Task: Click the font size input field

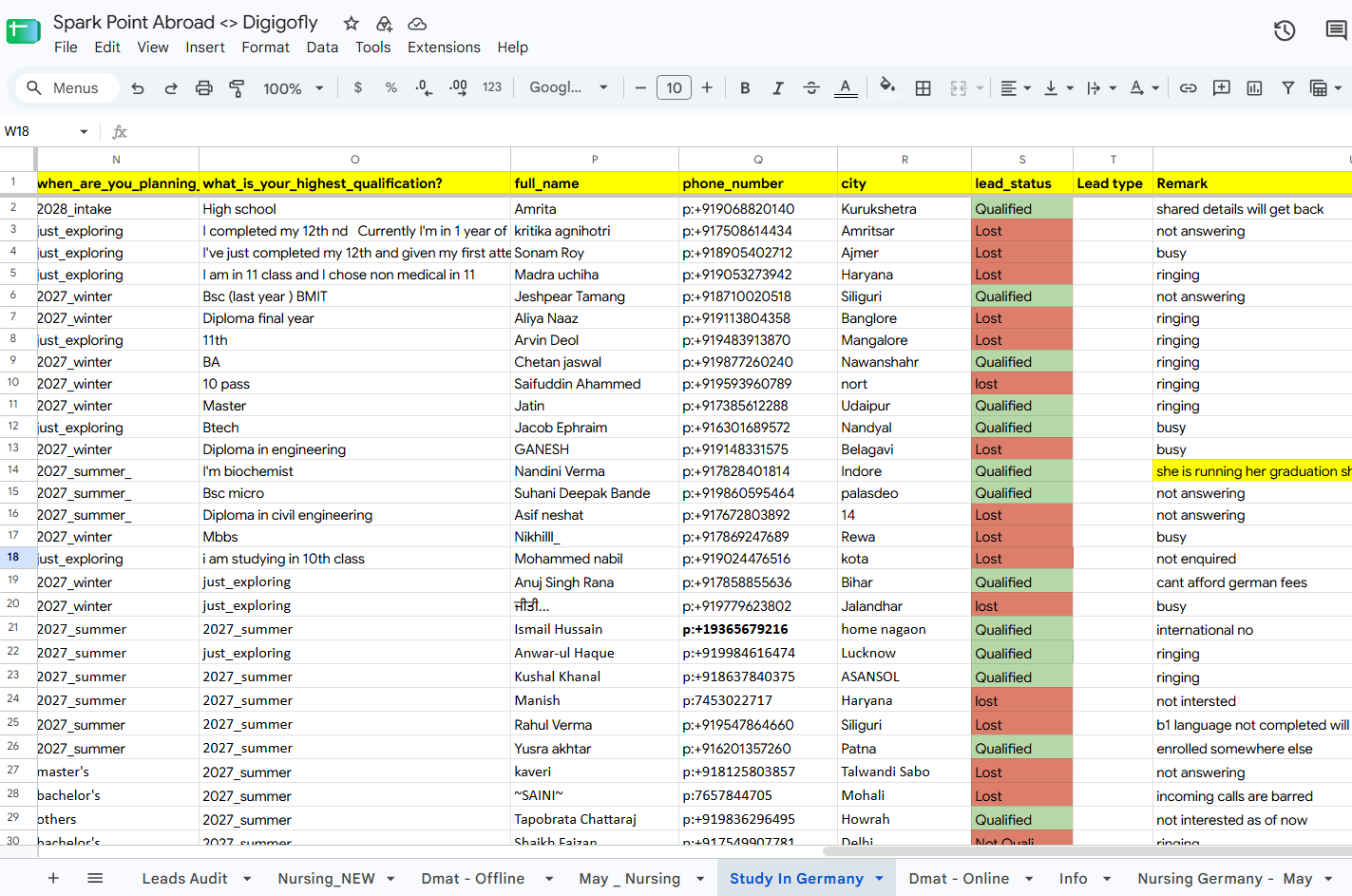Action: tap(674, 88)
